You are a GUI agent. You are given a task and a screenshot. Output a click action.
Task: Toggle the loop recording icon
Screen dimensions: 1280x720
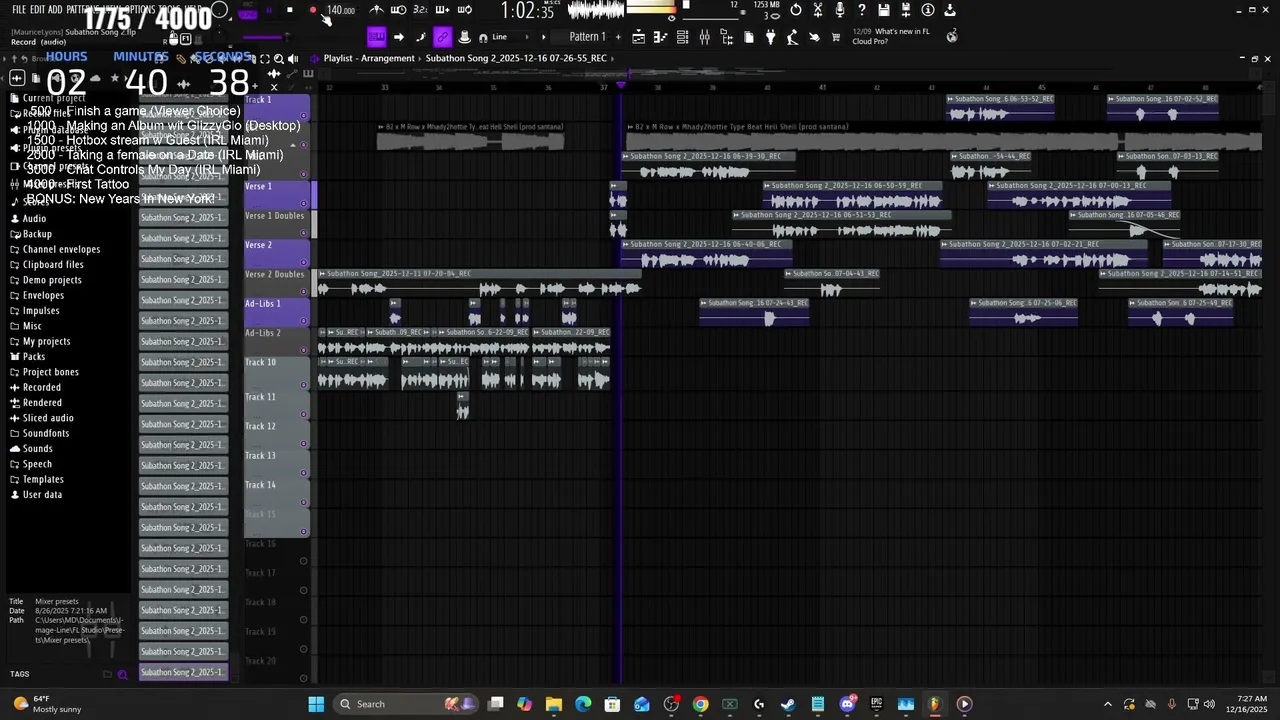click(465, 10)
